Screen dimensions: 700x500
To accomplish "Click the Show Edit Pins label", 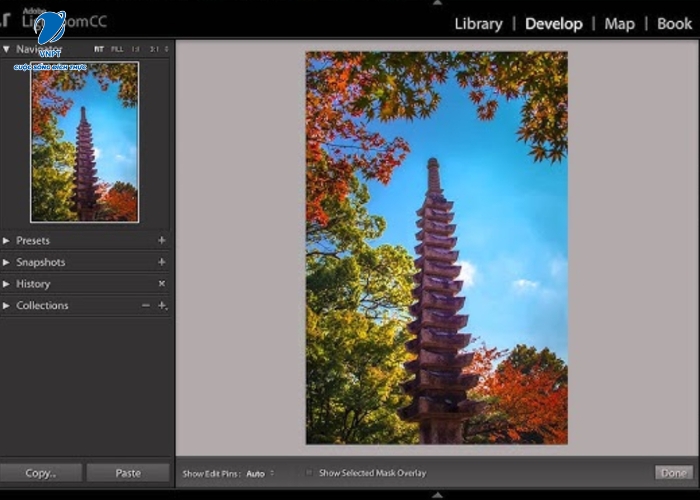I will click(x=212, y=474).
